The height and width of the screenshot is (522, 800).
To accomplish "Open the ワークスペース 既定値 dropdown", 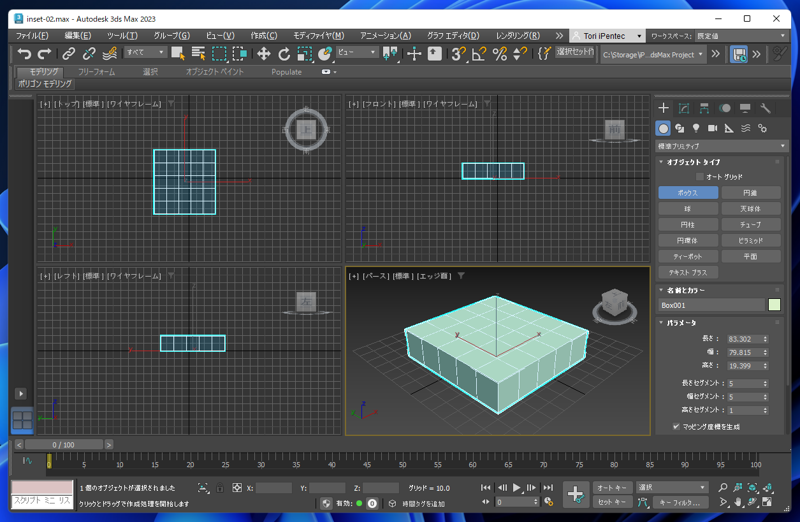I will click(x=741, y=36).
